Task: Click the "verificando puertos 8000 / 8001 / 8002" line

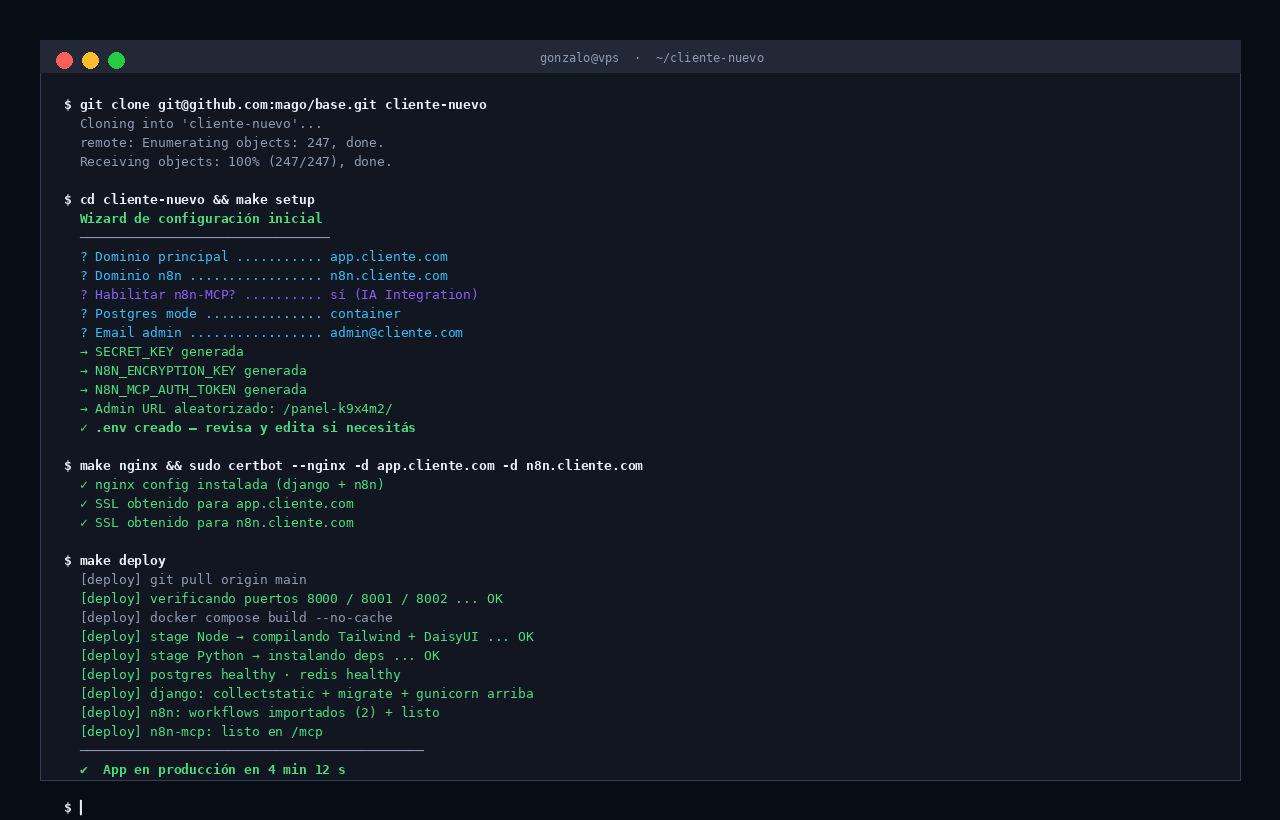Action: pos(291,599)
